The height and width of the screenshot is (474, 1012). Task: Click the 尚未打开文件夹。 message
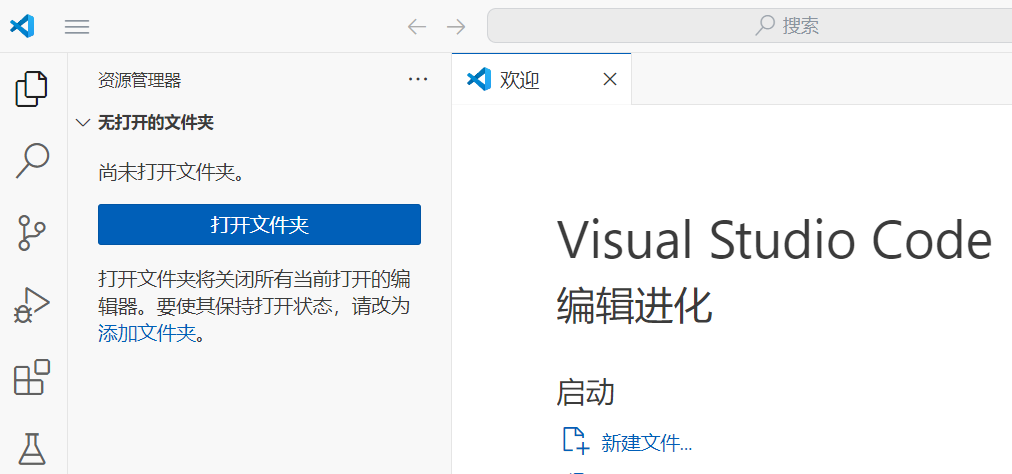tap(172, 173)
